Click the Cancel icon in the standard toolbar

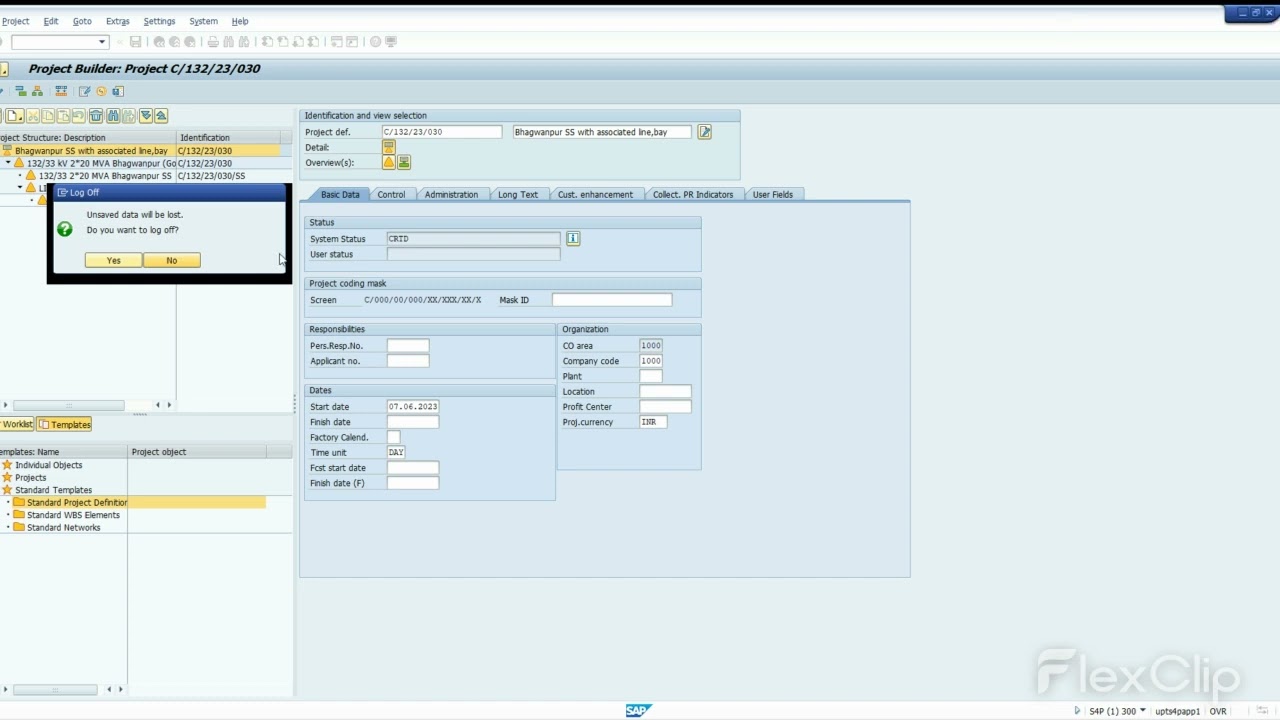190,42
